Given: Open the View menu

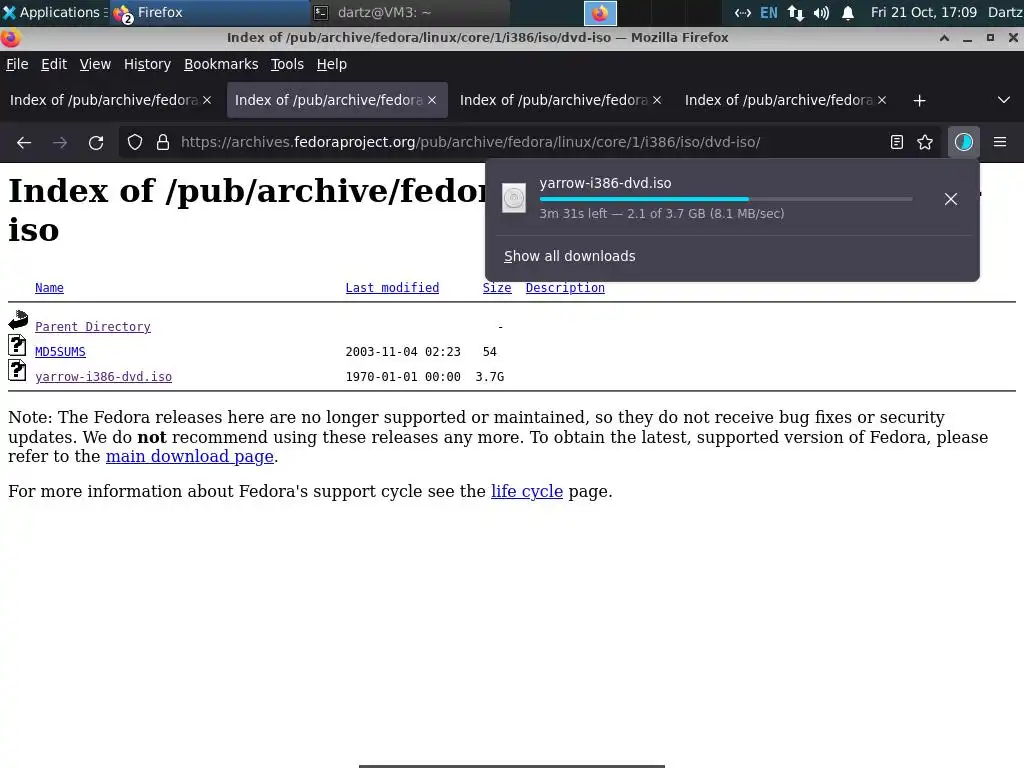Looking at the screenshot, I should pyautogui.click(x=95, y=64).
